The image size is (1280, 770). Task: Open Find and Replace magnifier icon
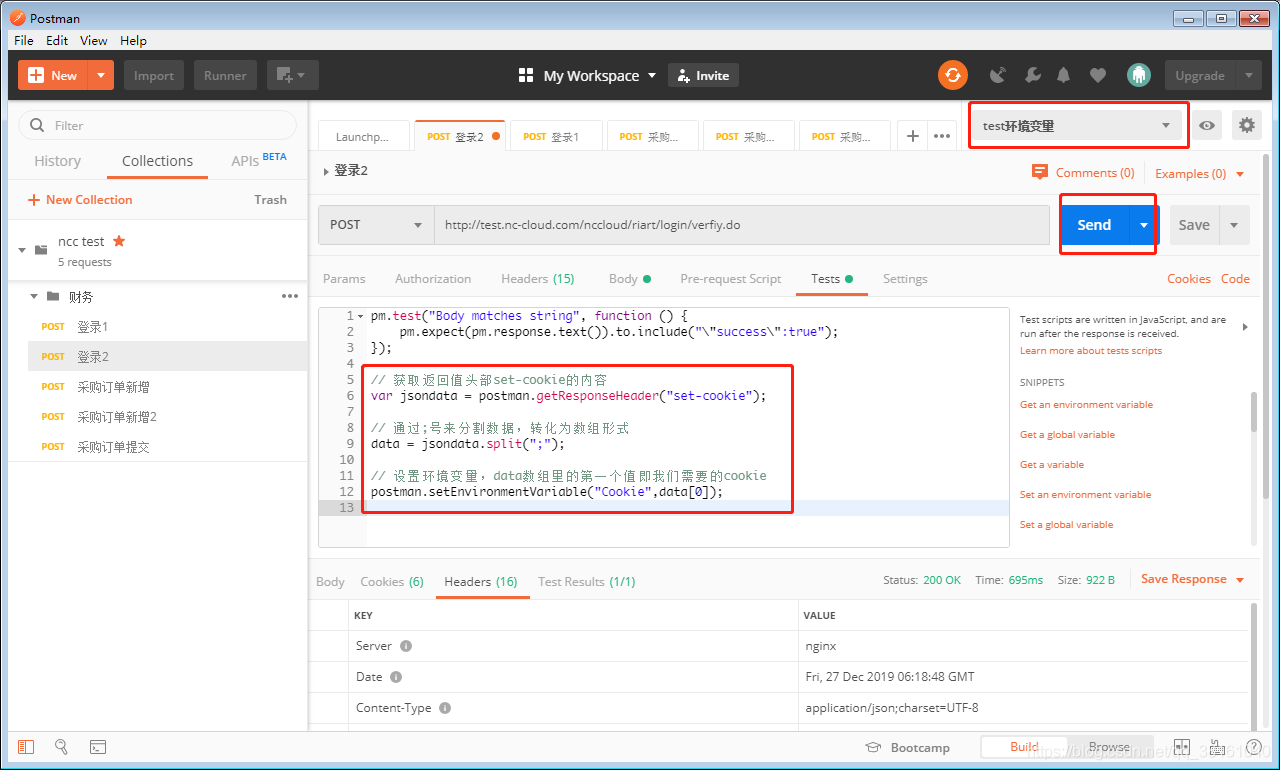pos(61,747)
